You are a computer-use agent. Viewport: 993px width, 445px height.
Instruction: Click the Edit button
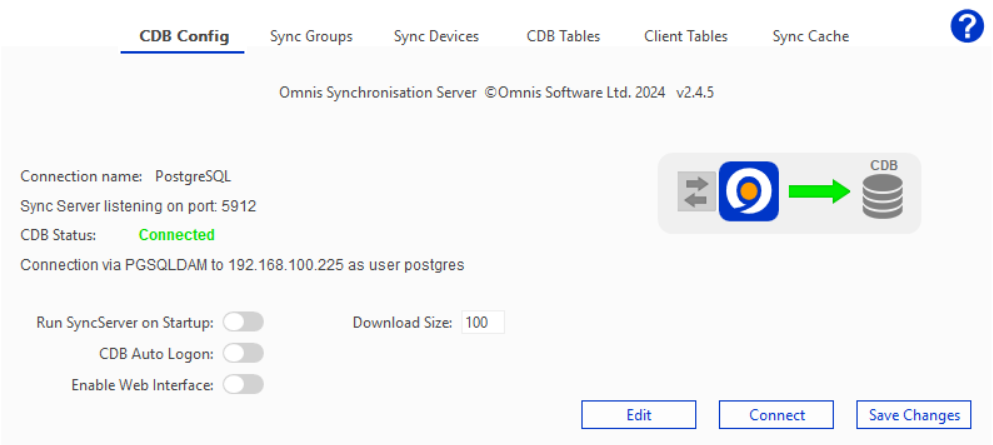pyautogui.click(x=639, y=415)
